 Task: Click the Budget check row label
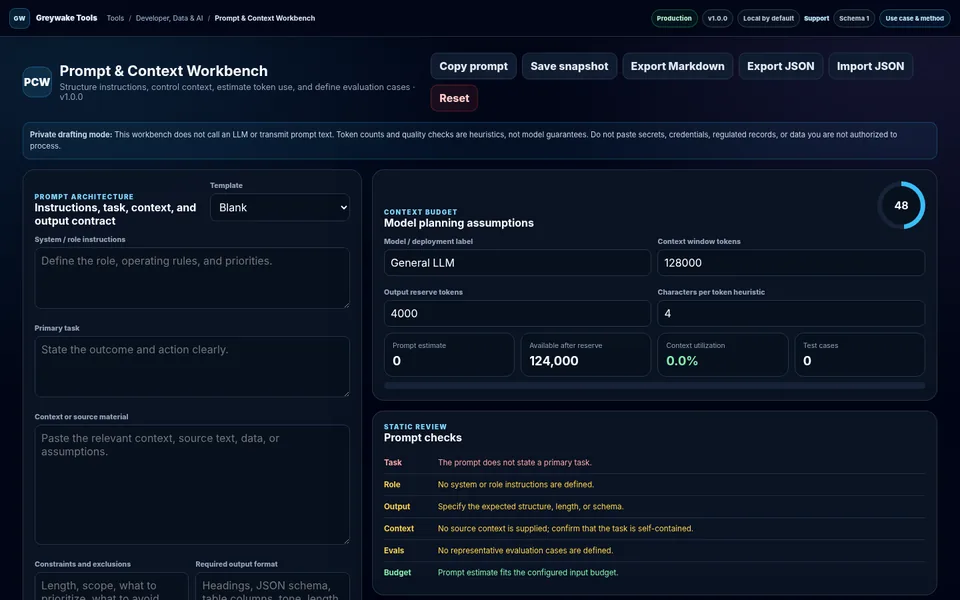[397, 572]
